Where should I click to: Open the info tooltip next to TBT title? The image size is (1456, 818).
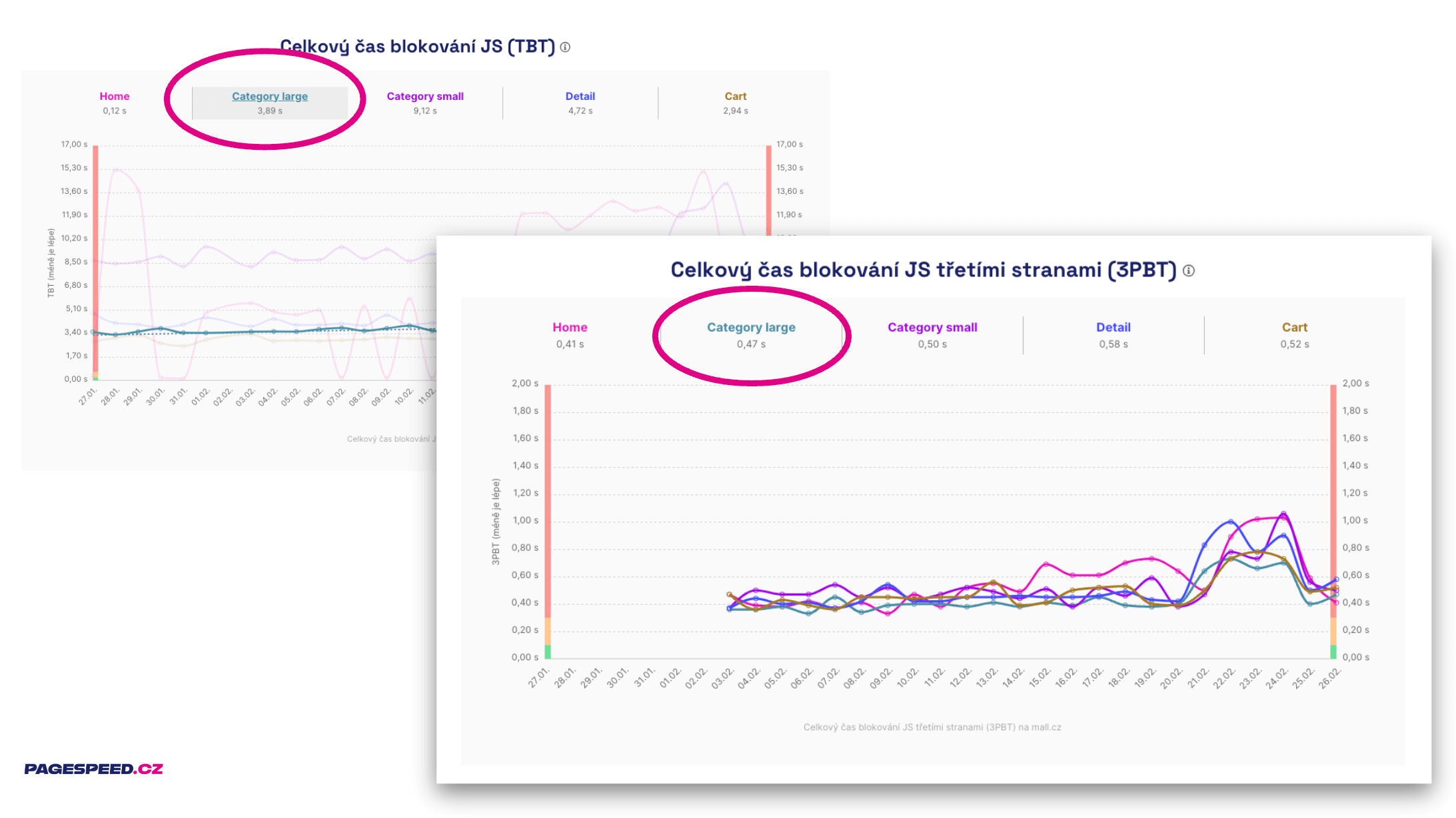point(566,47)
